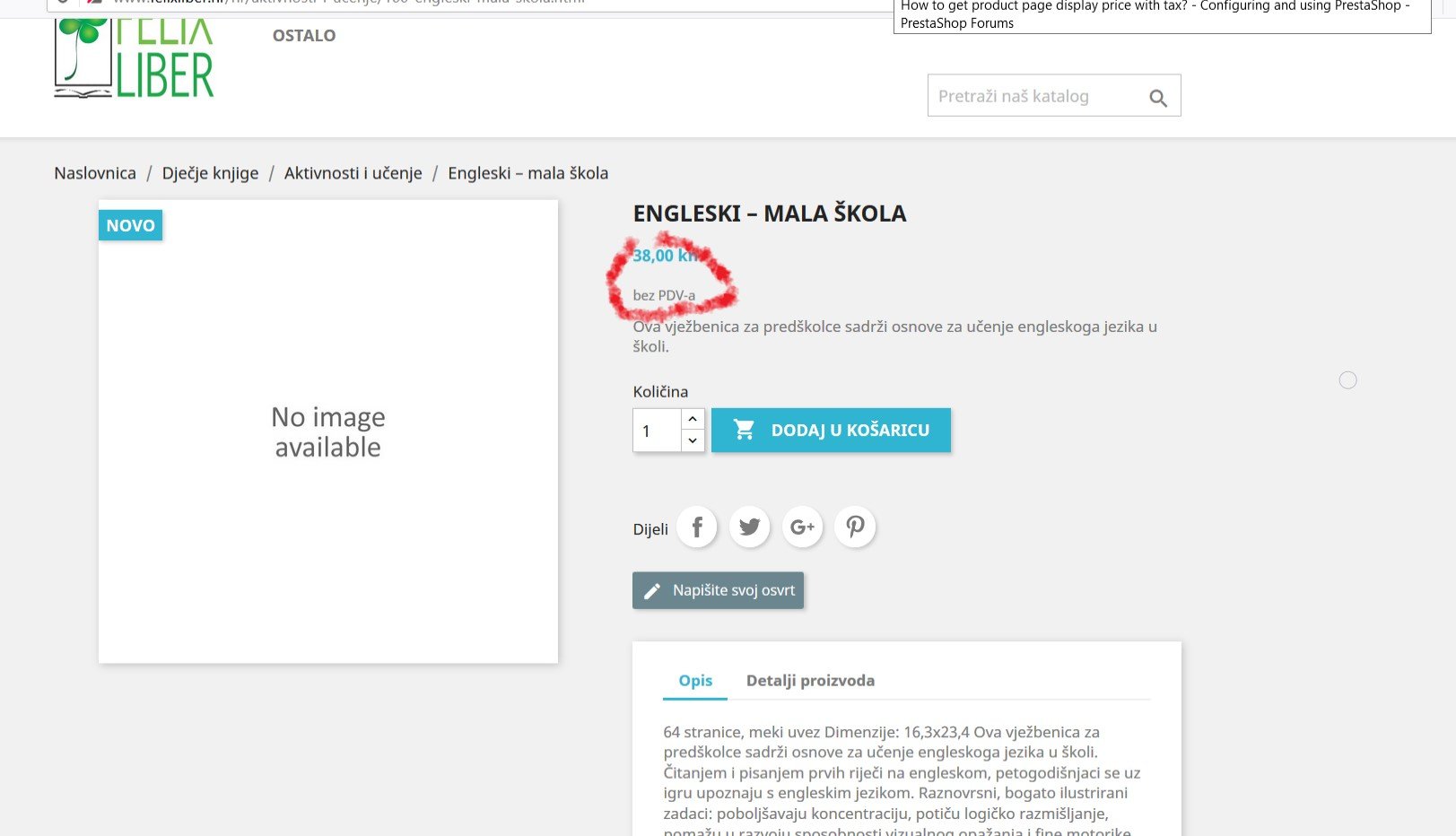Viewport: 1456px width, 836px height.
Task: Click 'Napišite svoj osvrt' review button
Action: [x=718, y=590]
